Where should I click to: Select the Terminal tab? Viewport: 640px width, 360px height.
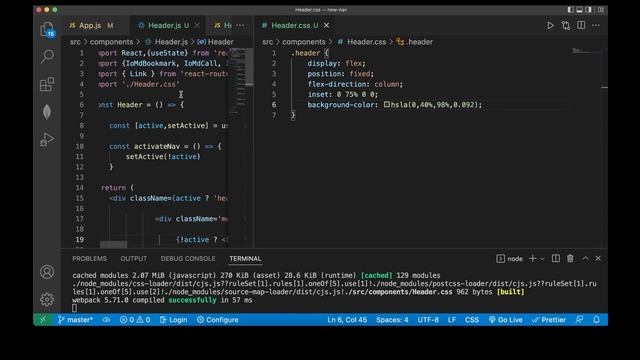tap(245, 259)
